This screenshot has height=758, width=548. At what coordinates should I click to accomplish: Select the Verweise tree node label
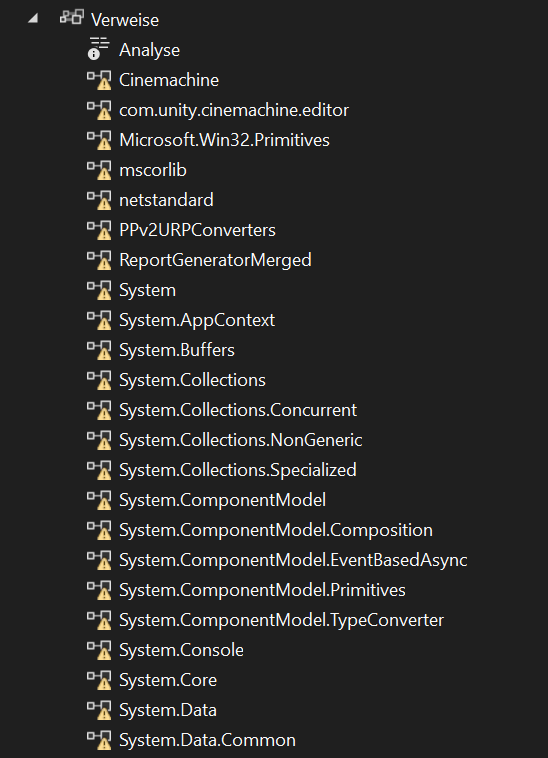[x=125, y=20]
